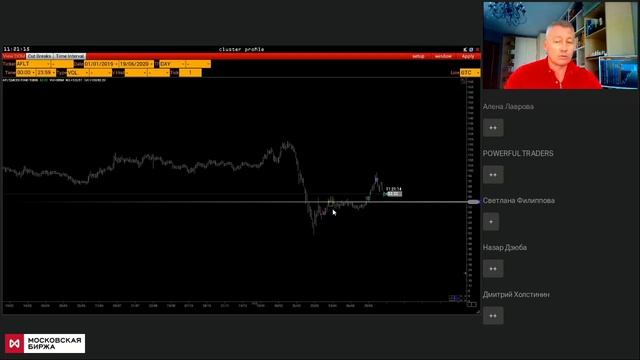Viewport: 640px width, 360px height.
Task: Click the name Светлана Филиппова
Action: tap(519, 200)
